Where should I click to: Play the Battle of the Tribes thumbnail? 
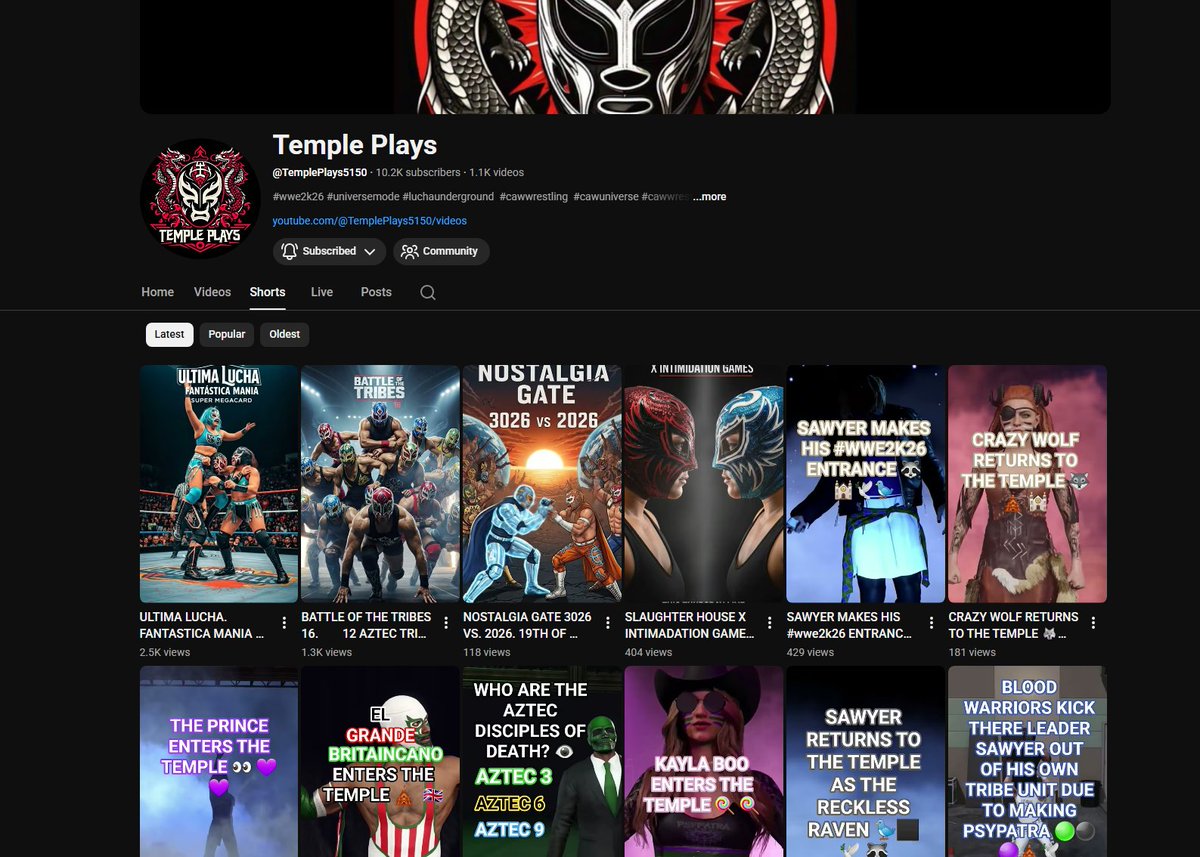381,484
